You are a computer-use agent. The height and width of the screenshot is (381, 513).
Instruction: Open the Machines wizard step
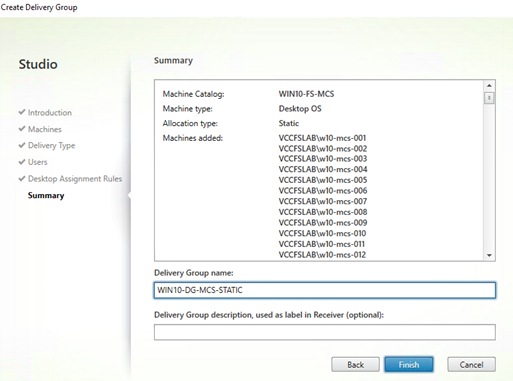click(x=45, y=129)
